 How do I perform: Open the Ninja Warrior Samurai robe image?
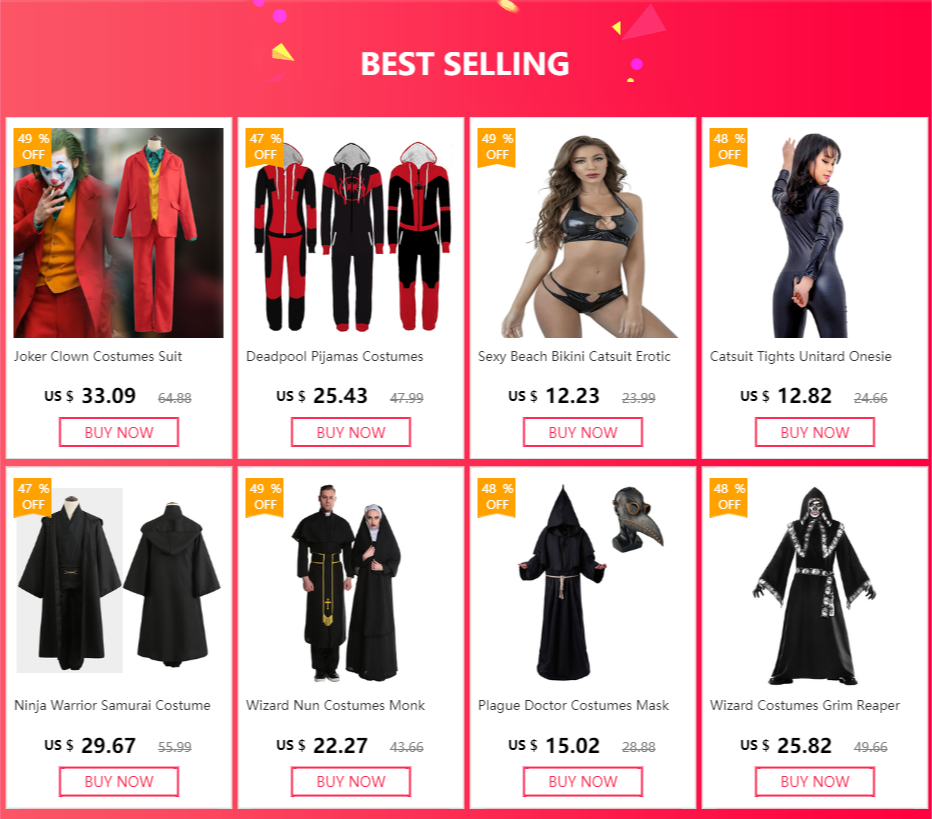(x=119, y=582)
